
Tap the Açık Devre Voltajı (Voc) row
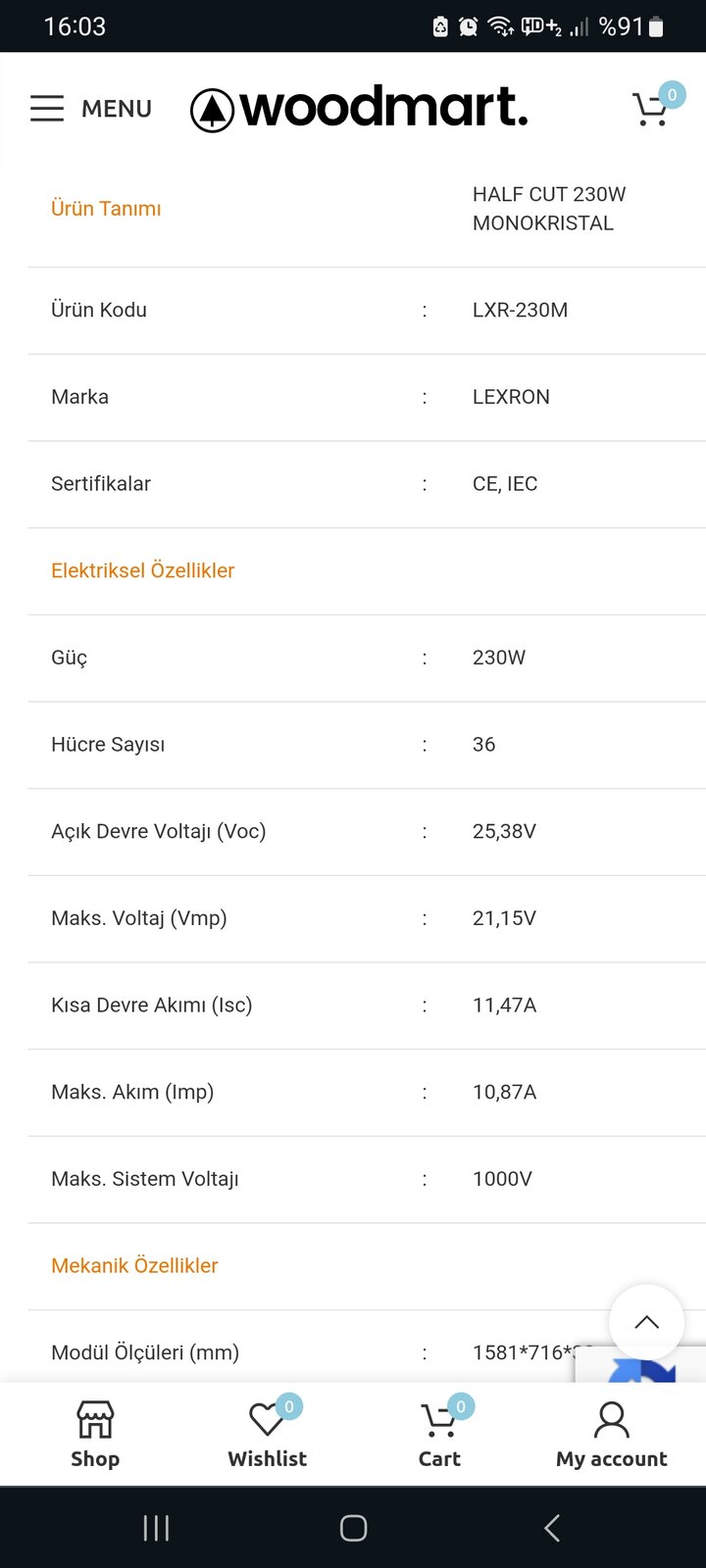[367, 832]
